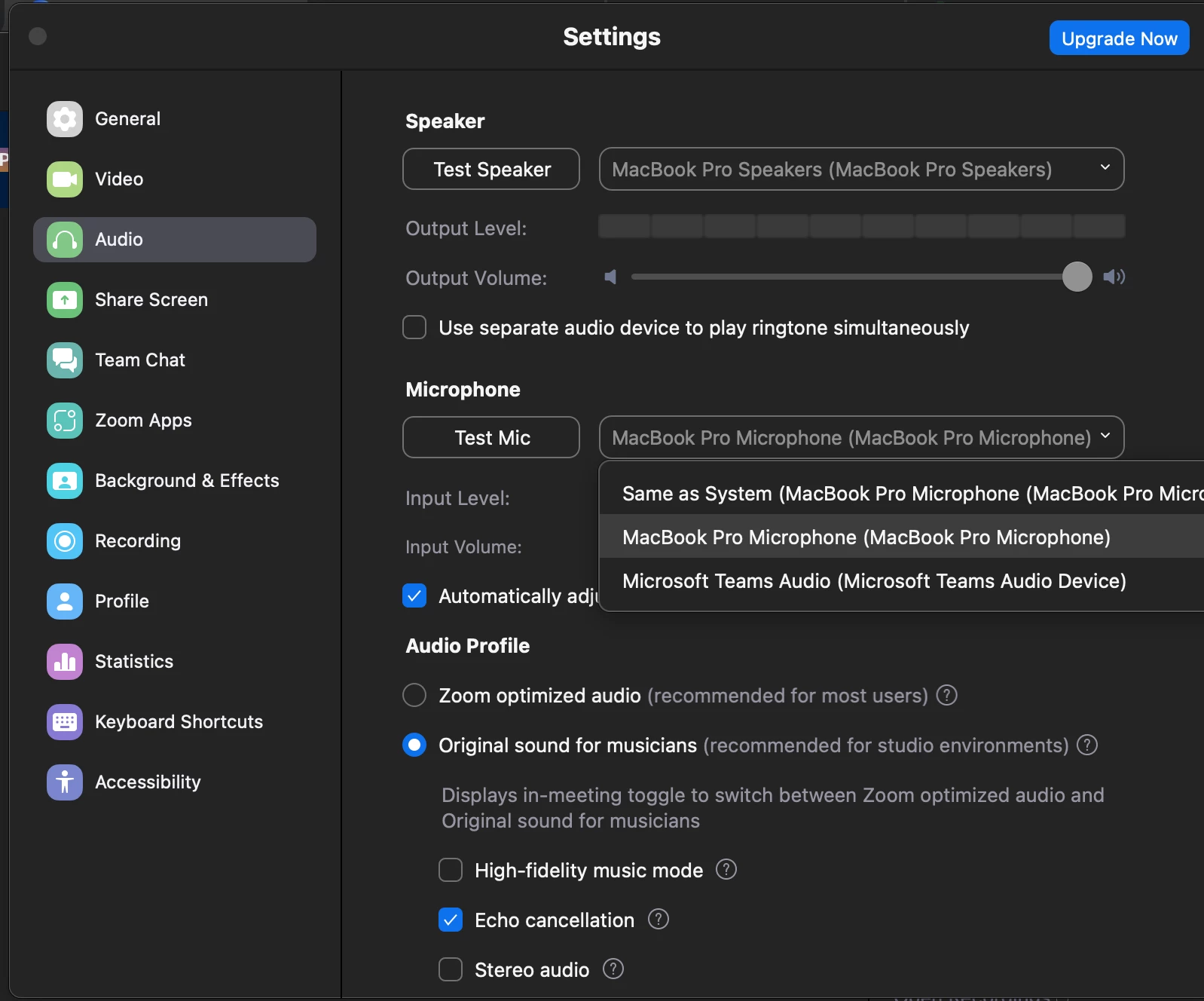Enable separate audio device for ringtone

(x=414, y=328)
